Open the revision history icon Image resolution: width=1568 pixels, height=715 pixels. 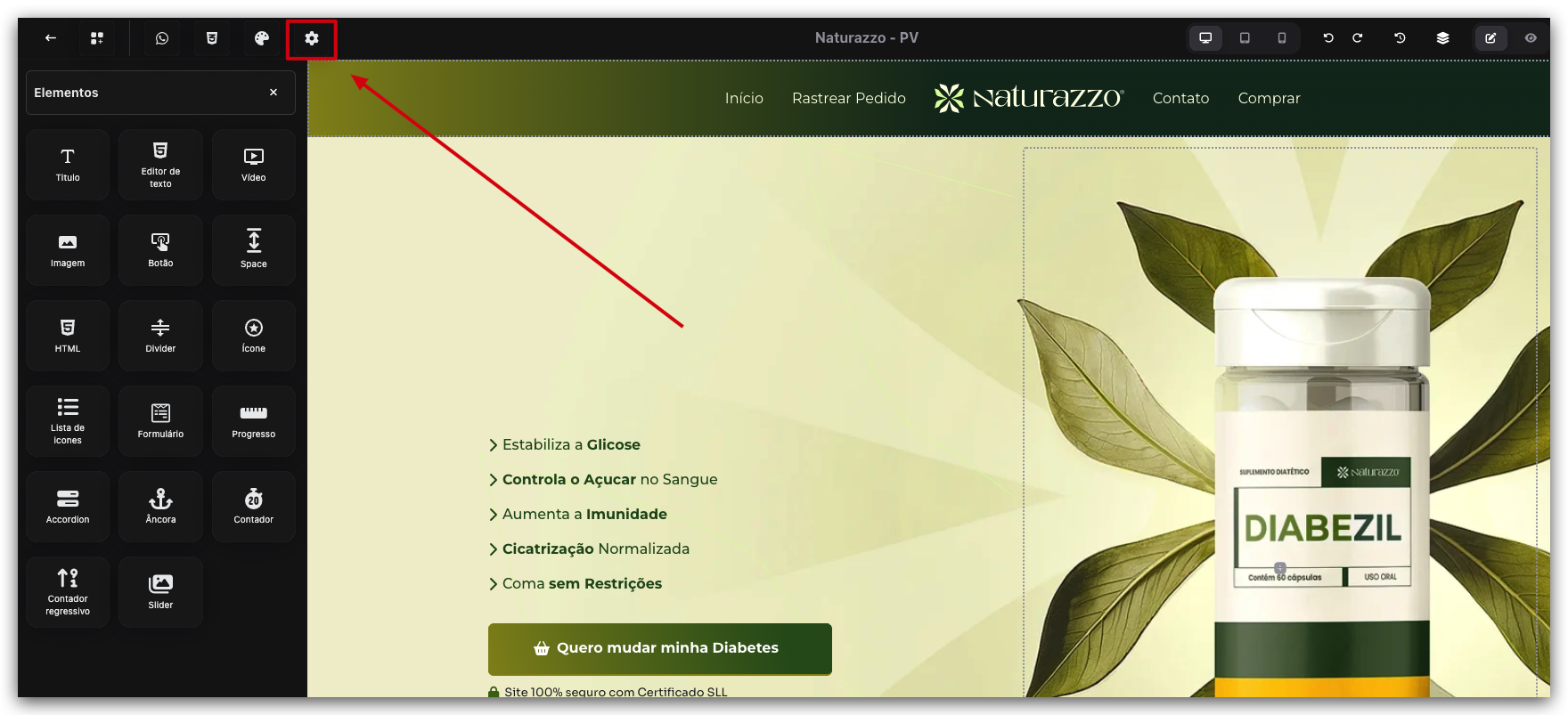coord(1401,38)
